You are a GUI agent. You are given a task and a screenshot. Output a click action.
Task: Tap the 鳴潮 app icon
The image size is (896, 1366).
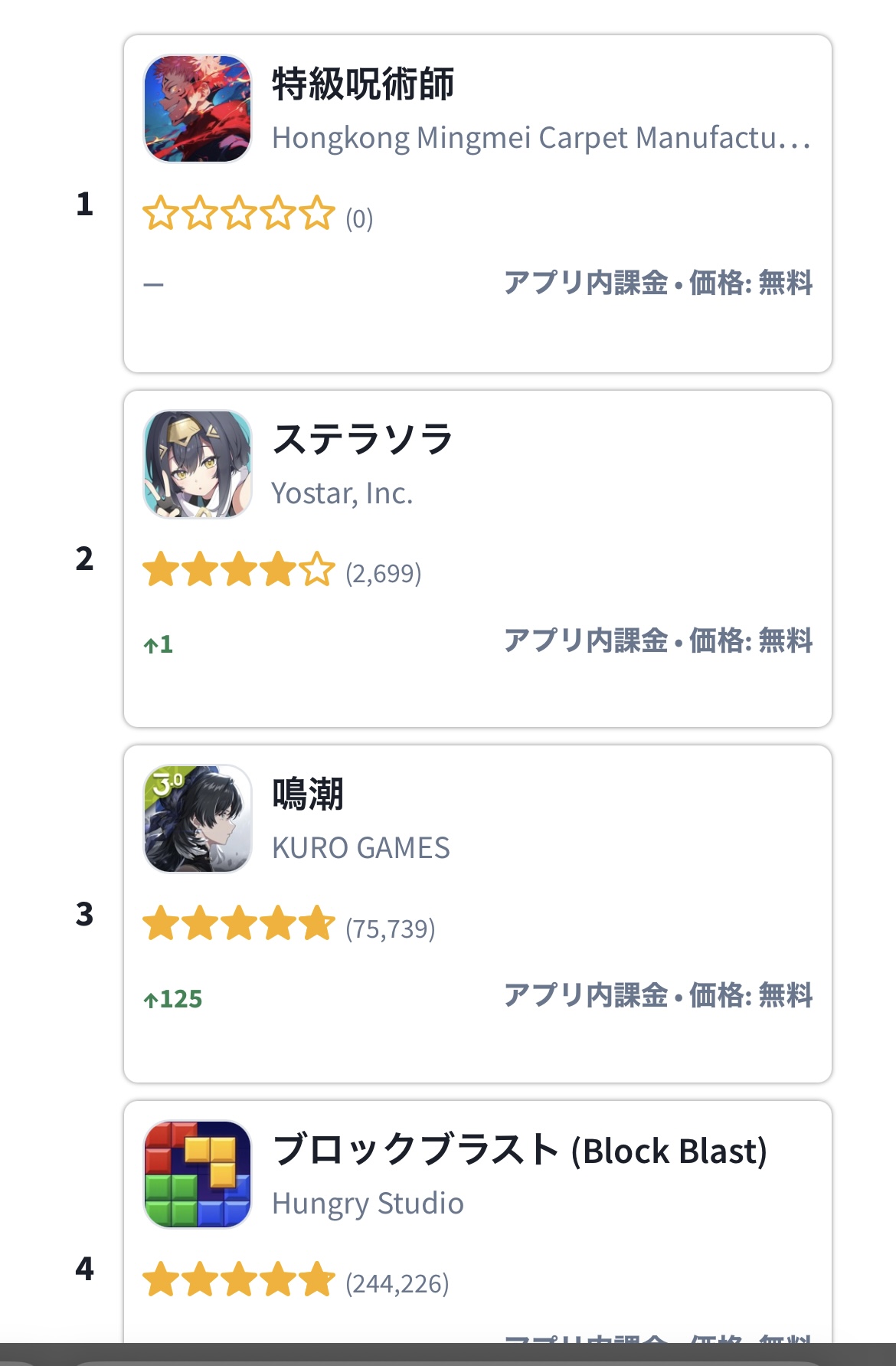(198, 818)
